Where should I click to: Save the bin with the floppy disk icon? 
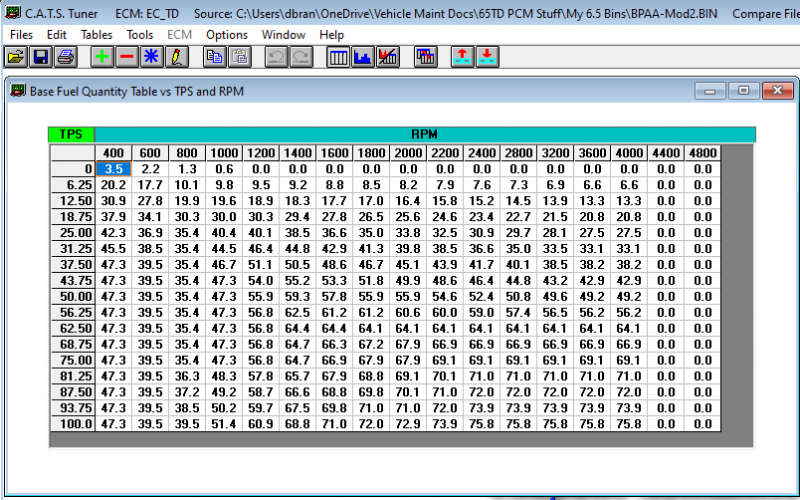point(41,57)
